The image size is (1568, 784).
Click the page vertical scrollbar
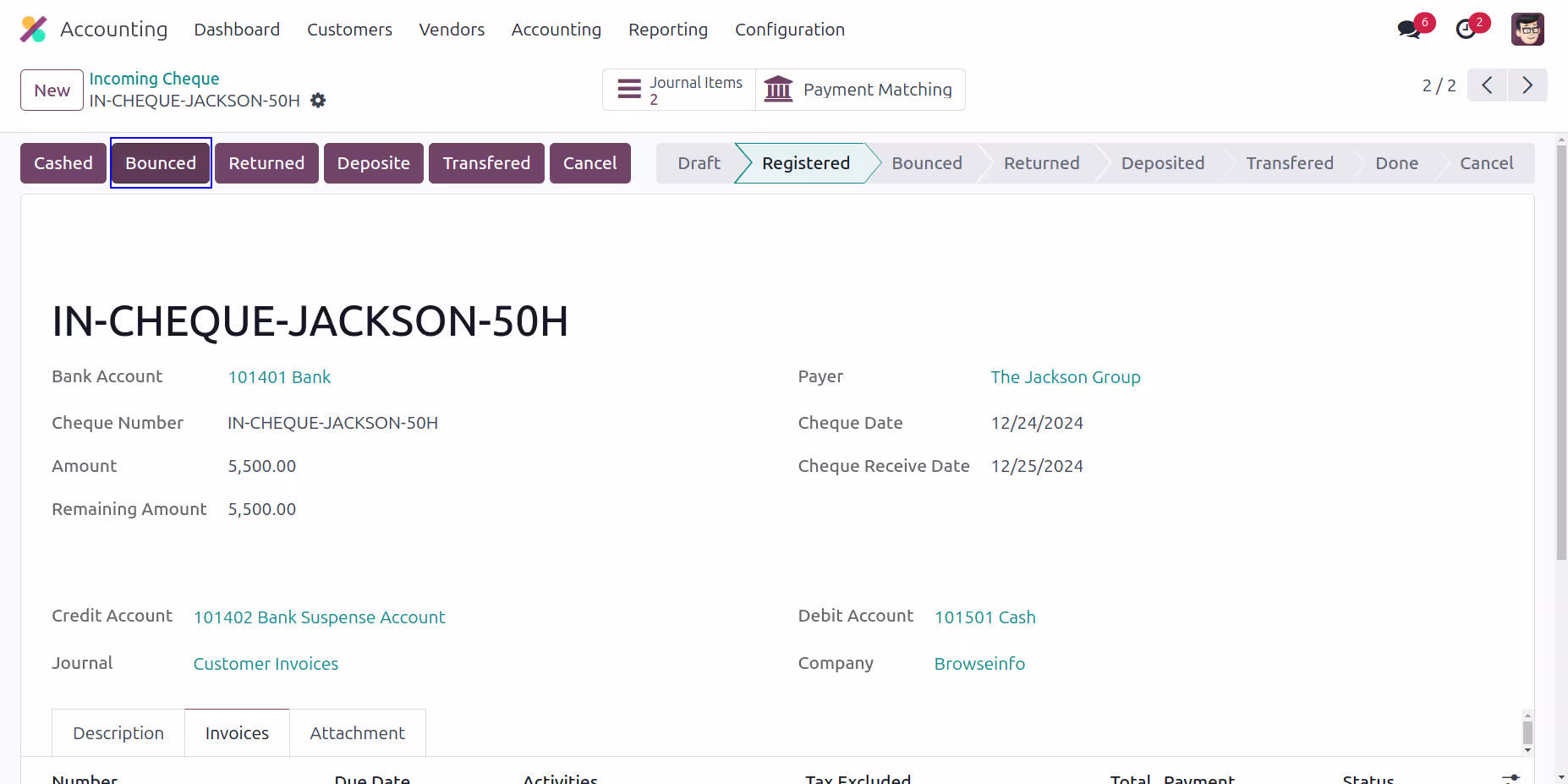click(1561, 354)
